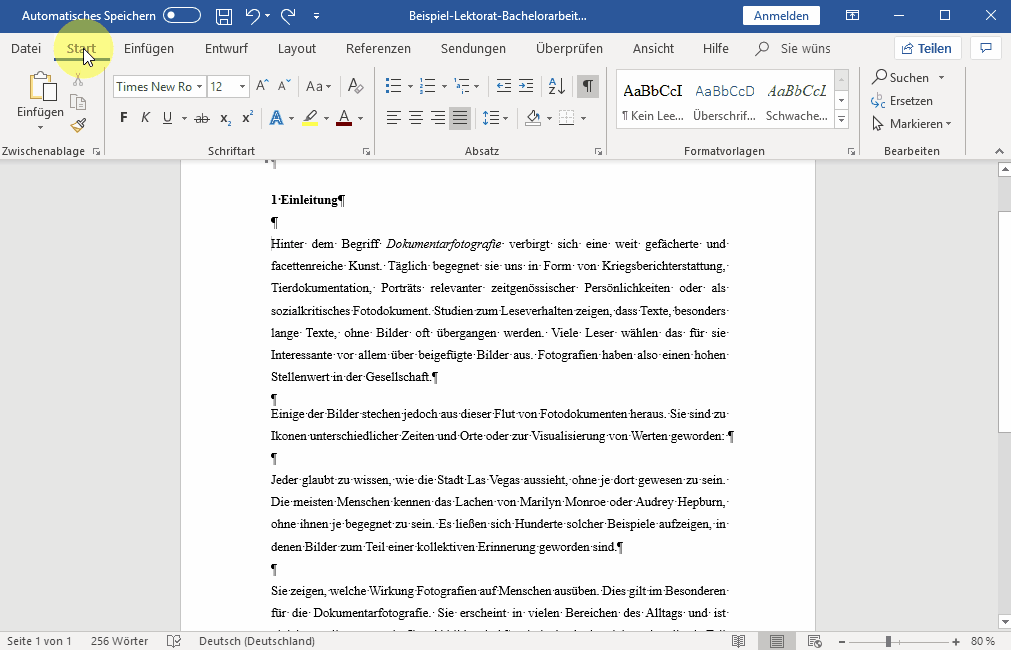Viewport: 1011px width, 650px height.
Task: Toggle italic formatting (K)
Action: pos(146,118)
